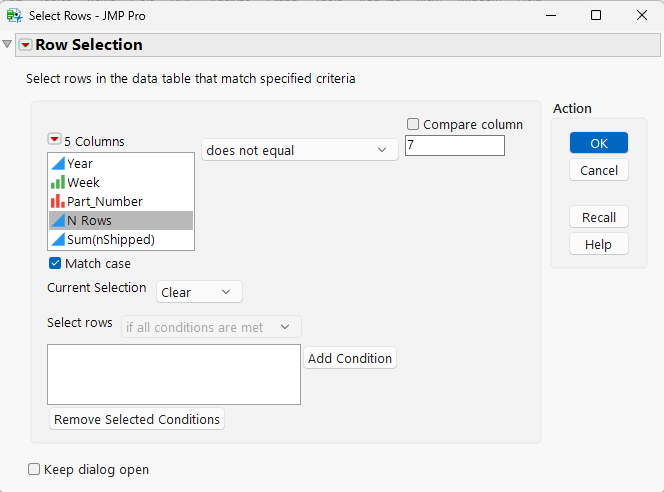664x492 pixels.
Task: Open the 'does not equal' comparison dropdown
Action: point(299,150)
